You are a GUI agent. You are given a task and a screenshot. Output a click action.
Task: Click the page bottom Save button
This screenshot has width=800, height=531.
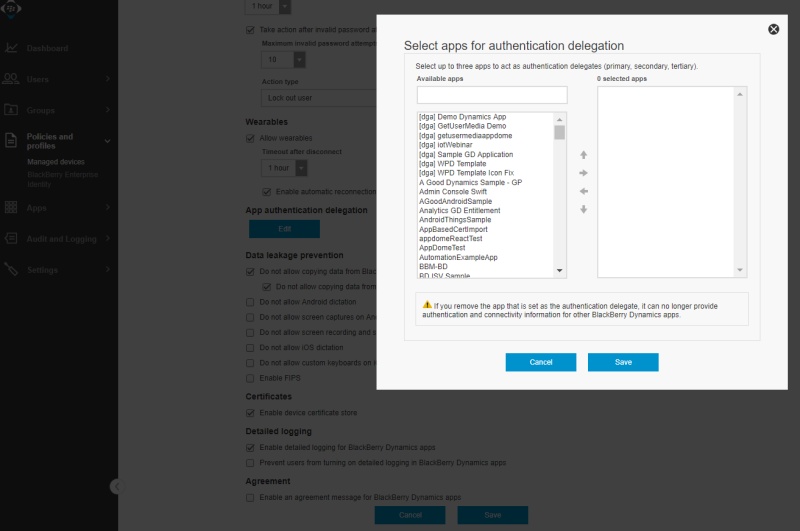pos(492,515)
